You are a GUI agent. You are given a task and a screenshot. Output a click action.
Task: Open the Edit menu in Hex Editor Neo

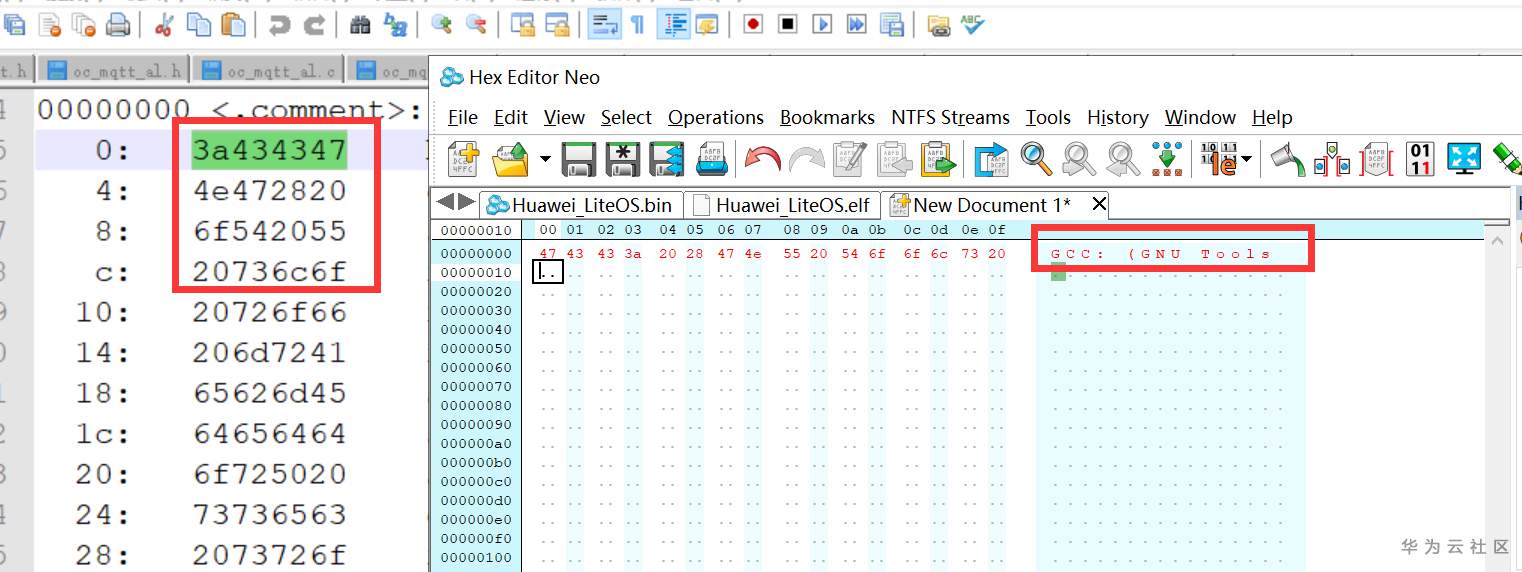tap(511, 117)
